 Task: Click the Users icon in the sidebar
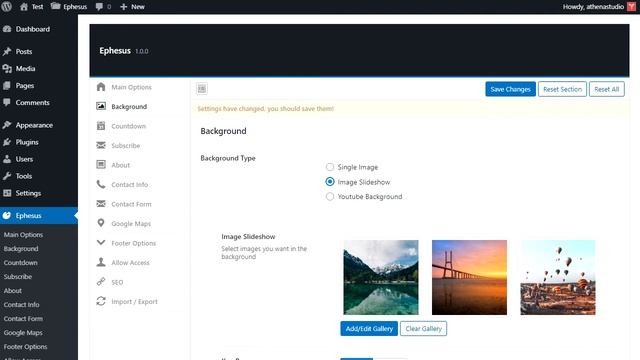[7, 159]
